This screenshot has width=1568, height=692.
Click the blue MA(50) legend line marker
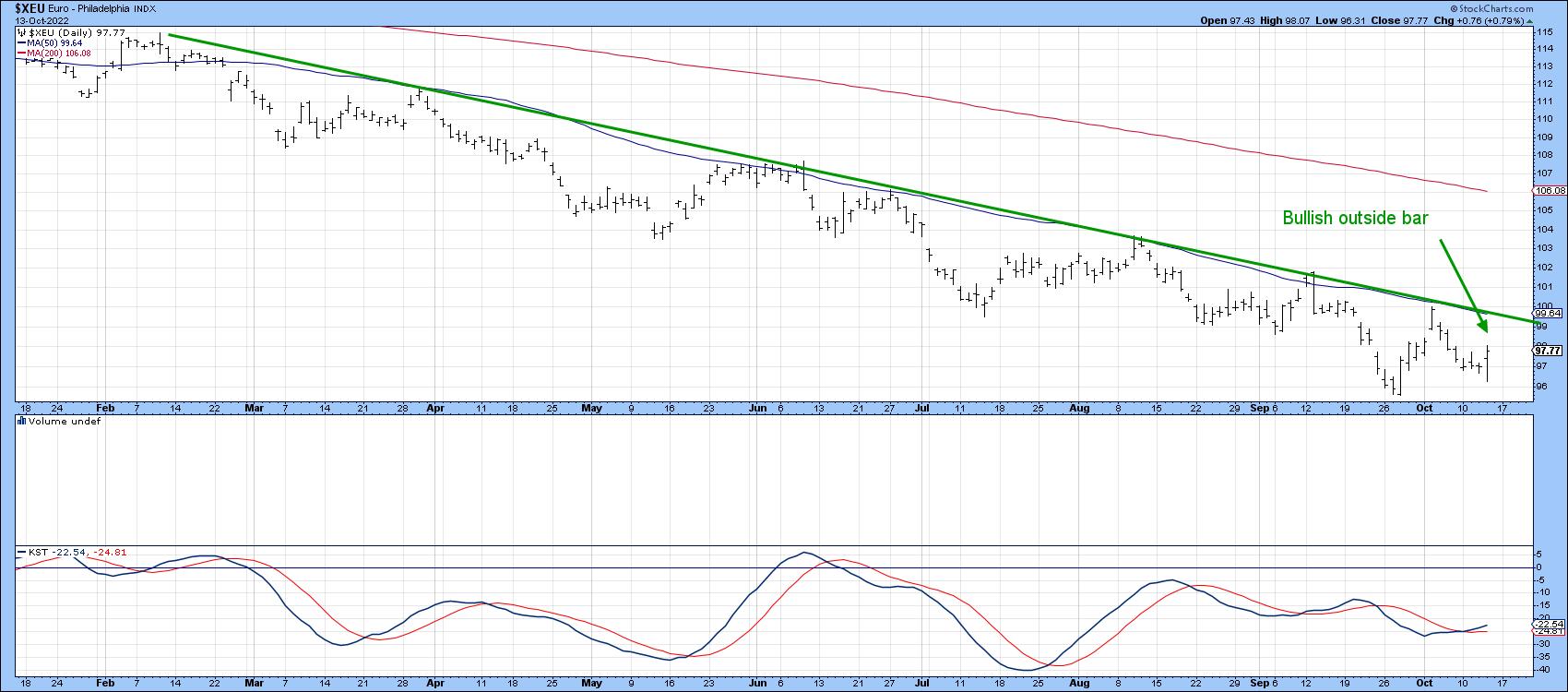21,42
